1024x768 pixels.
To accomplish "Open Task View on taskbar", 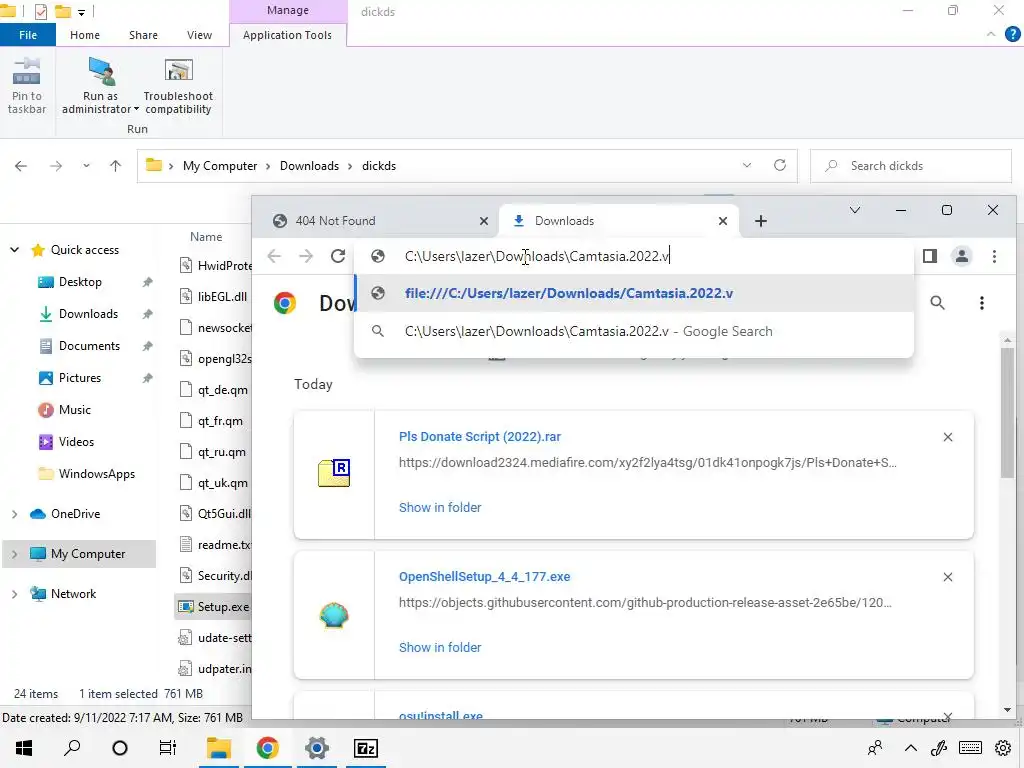I will click(x=168, y=748).
